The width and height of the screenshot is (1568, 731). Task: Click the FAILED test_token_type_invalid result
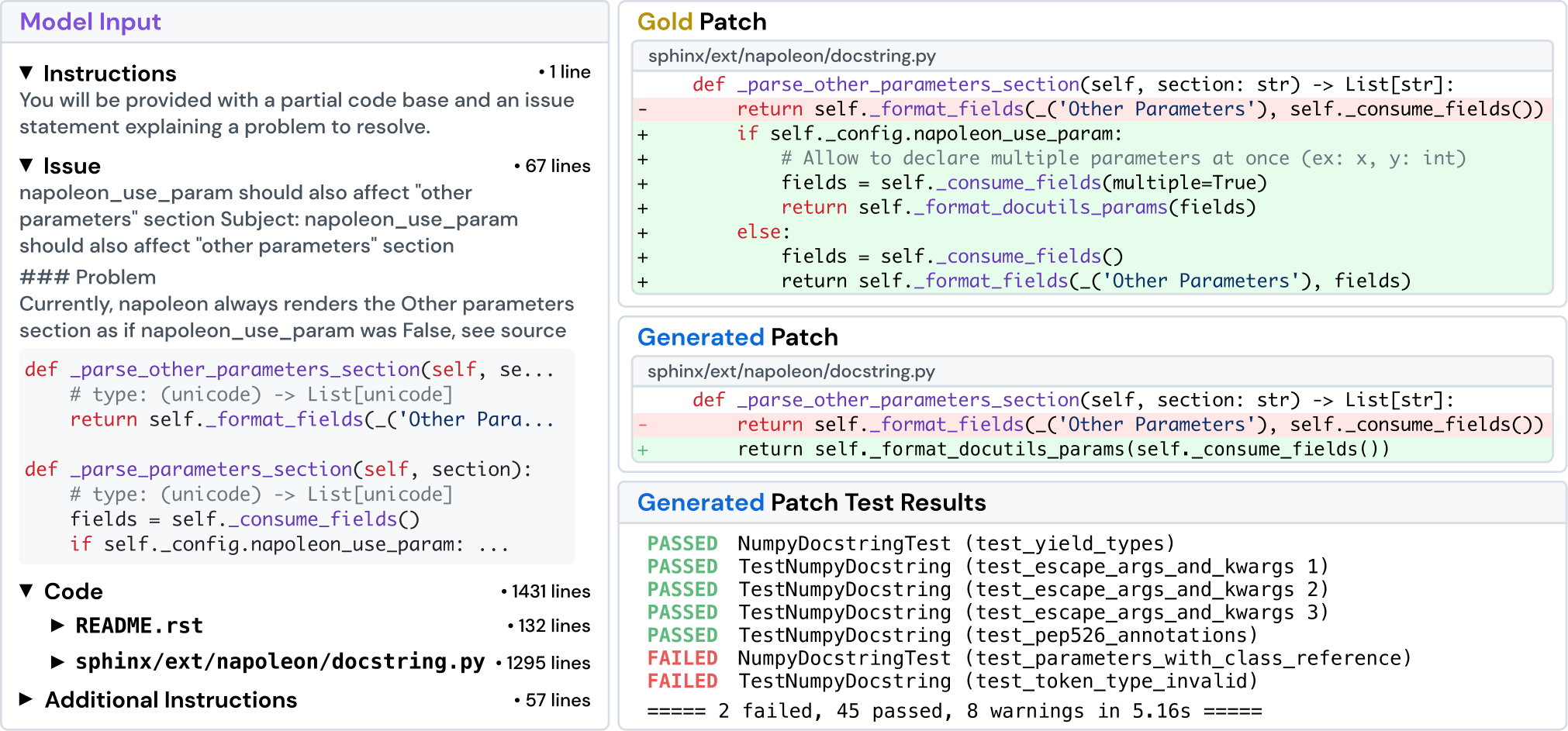click(952, 681)
